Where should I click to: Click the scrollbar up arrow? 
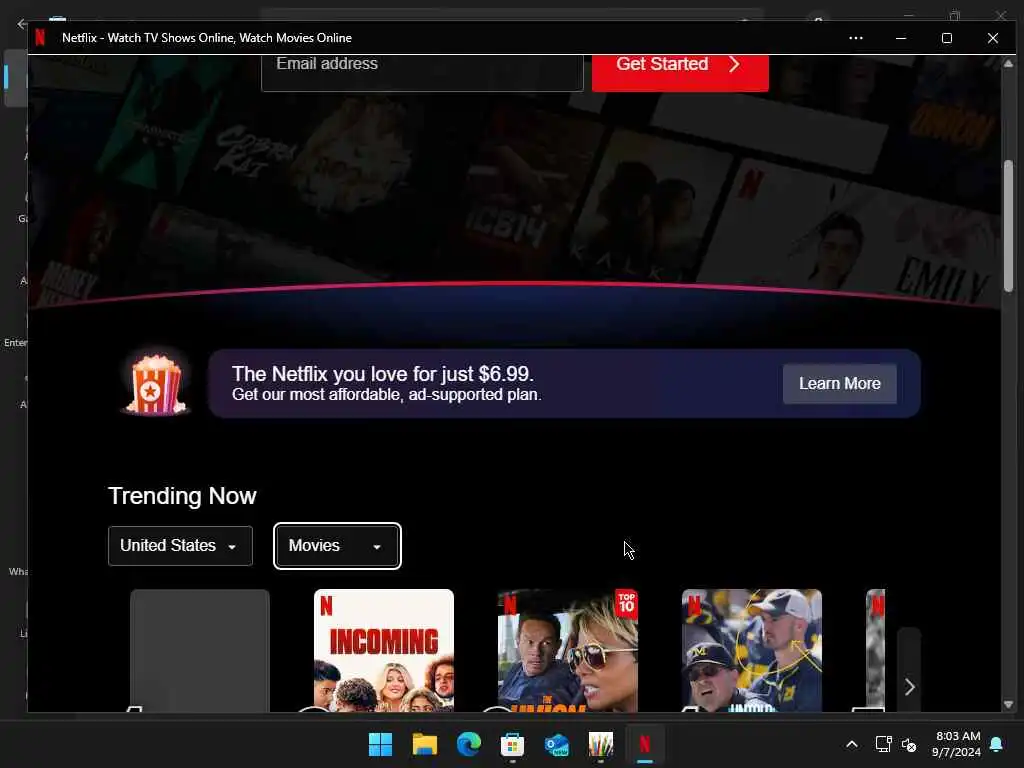(1008, 63)
